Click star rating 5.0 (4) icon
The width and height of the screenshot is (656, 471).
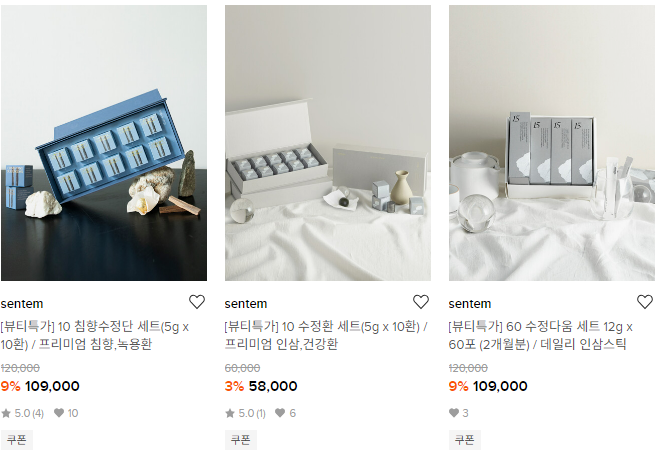[7, 413]
